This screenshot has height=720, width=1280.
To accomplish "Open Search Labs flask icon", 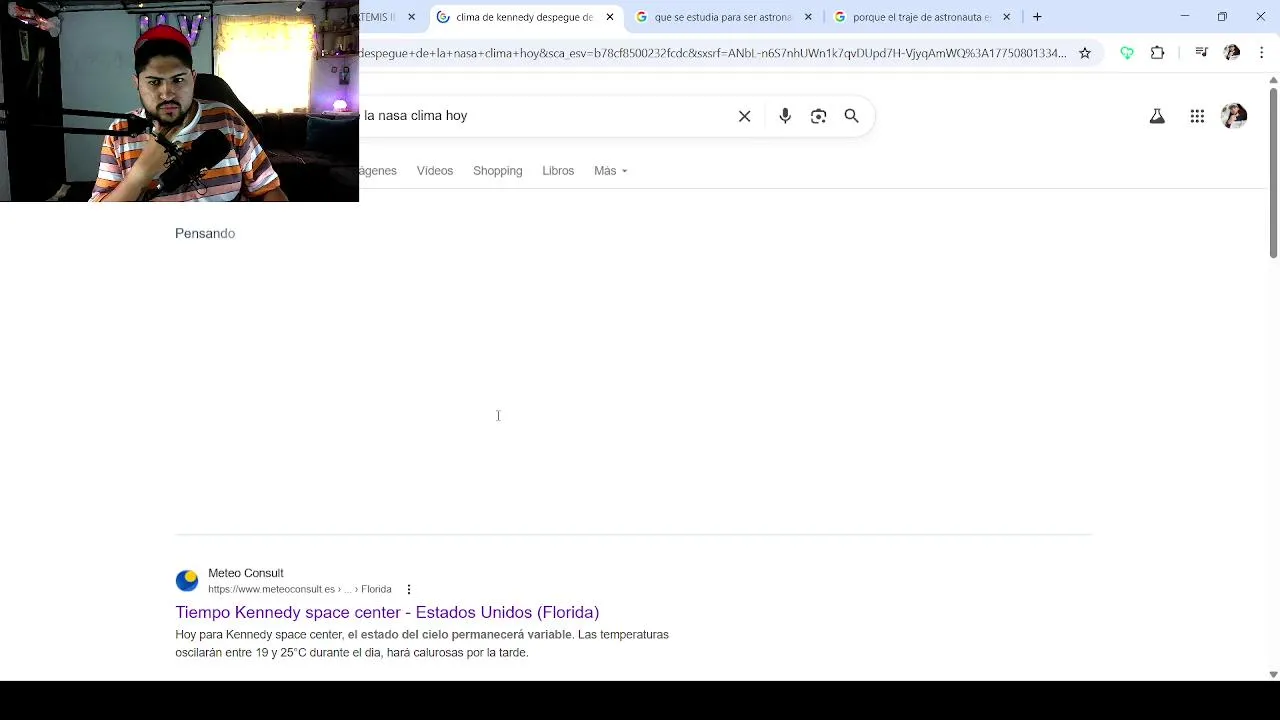I will coord(1157,116).
